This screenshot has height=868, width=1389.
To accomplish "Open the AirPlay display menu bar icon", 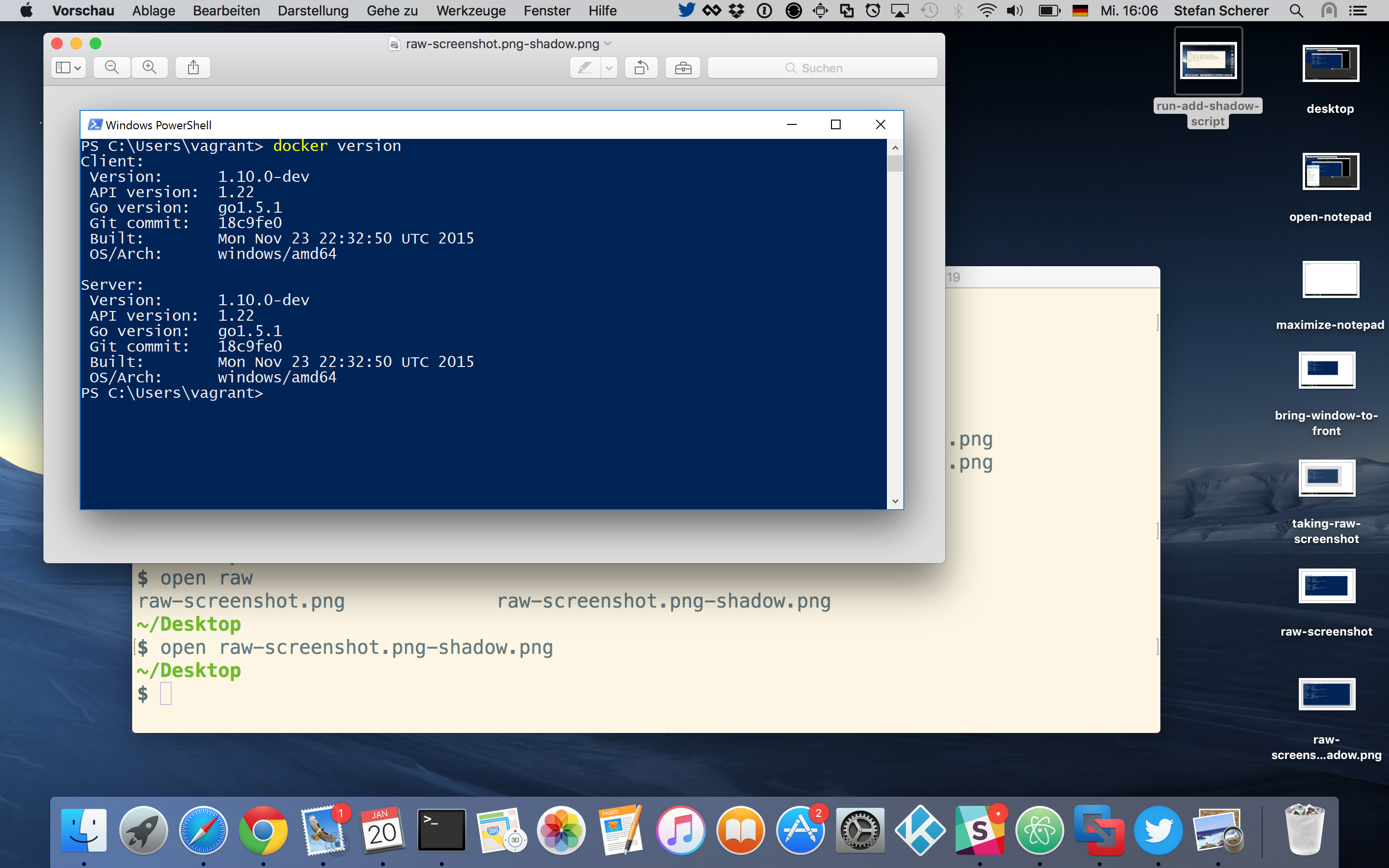I will pos(900,10).
